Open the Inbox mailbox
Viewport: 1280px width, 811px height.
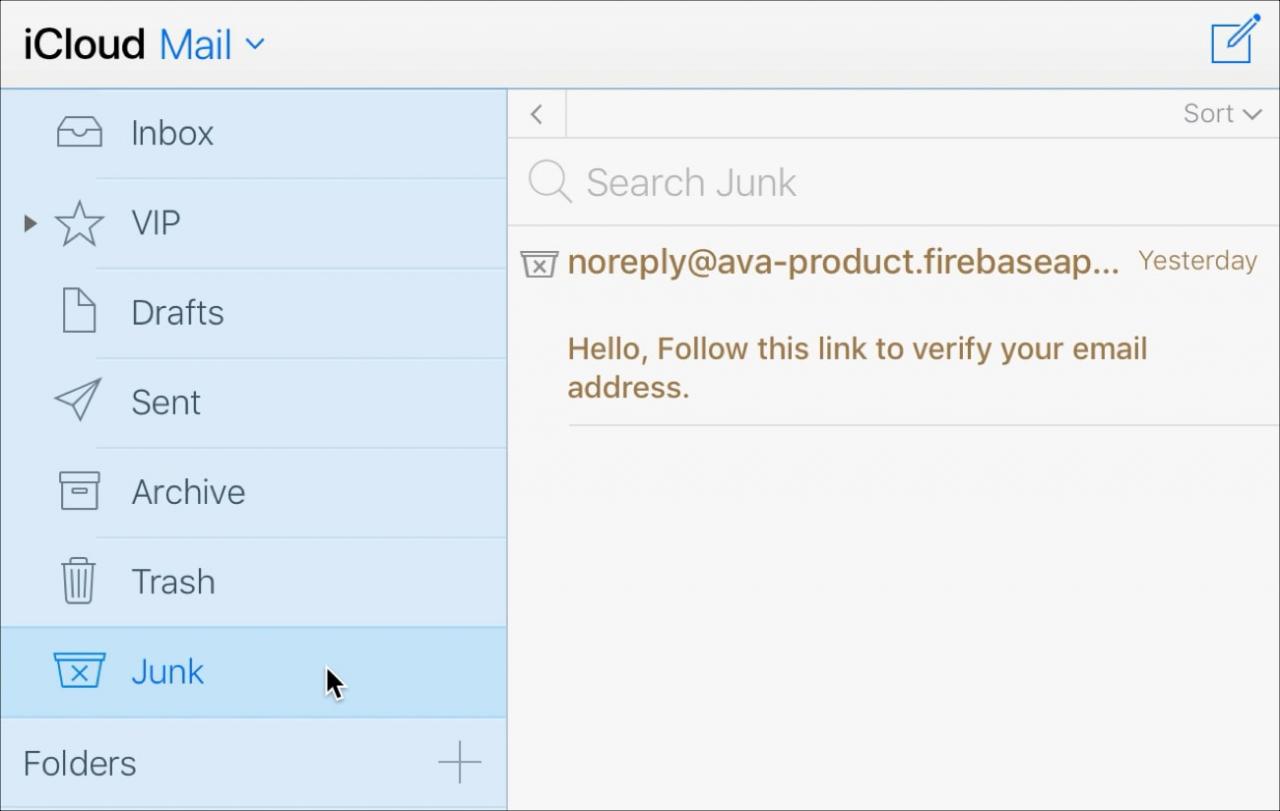pyautogui.click(x=254, y=134)
